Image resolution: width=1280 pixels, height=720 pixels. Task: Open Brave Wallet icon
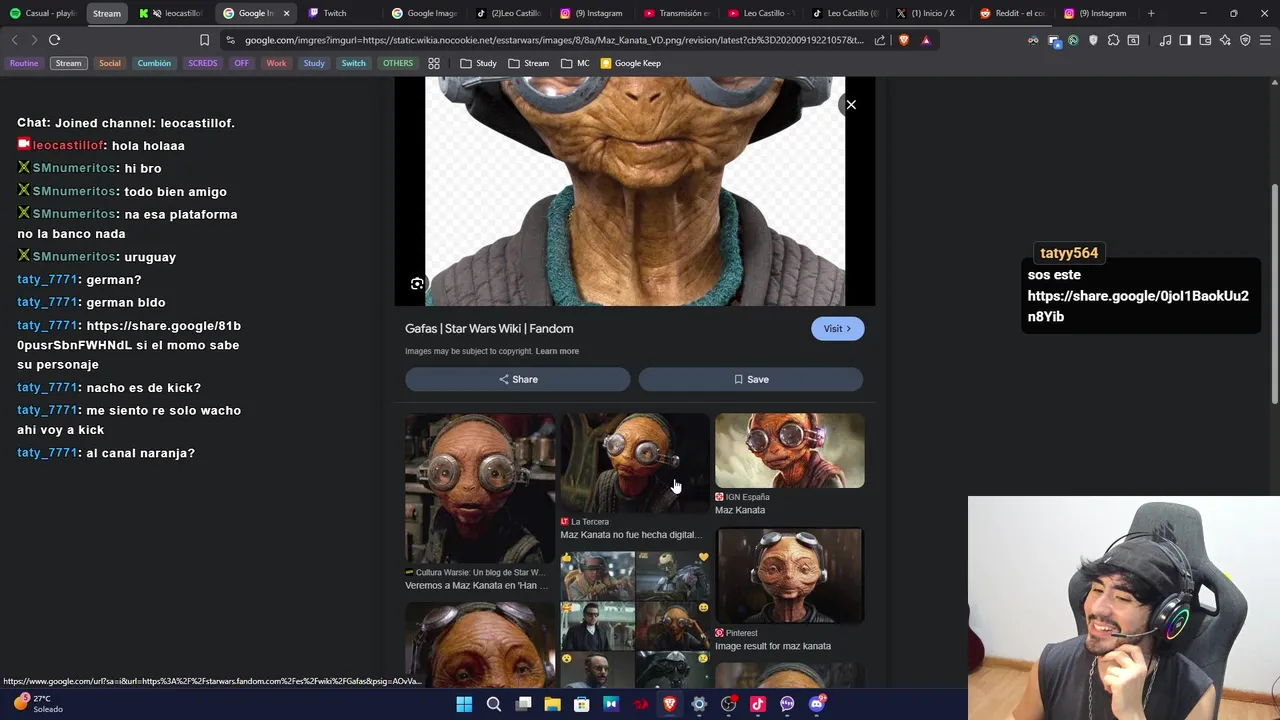[1205, 40]
